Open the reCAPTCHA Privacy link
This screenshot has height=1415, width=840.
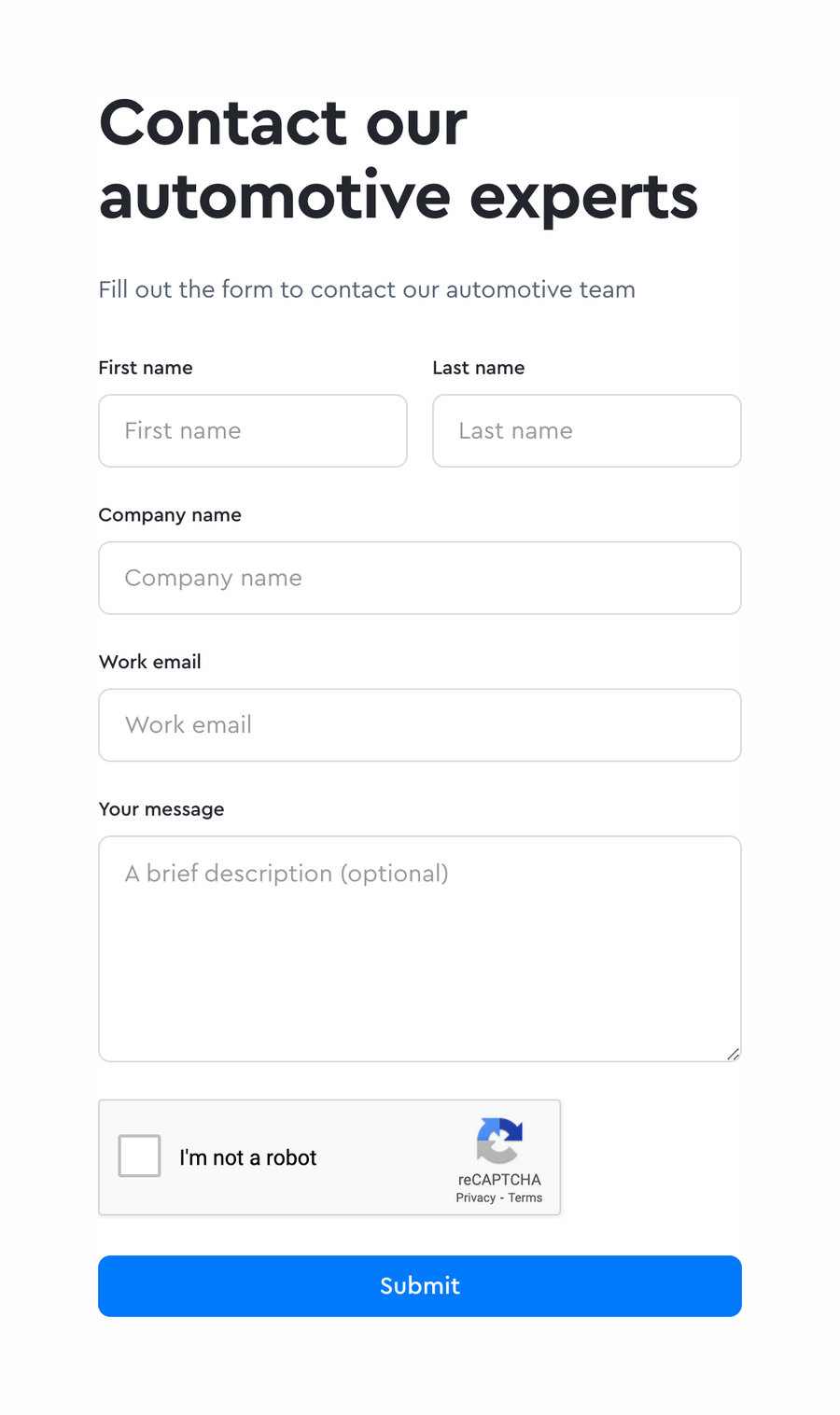[476, 1198]
